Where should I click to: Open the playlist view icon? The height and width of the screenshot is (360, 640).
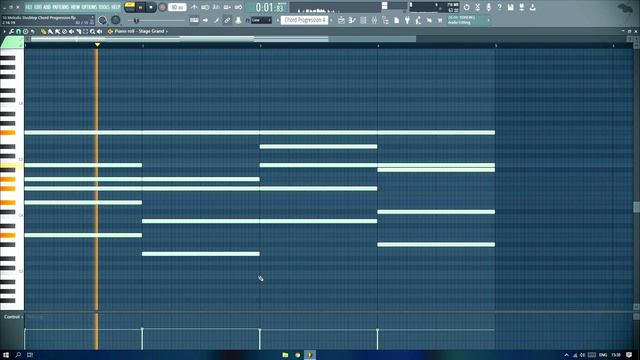[341, 20]
